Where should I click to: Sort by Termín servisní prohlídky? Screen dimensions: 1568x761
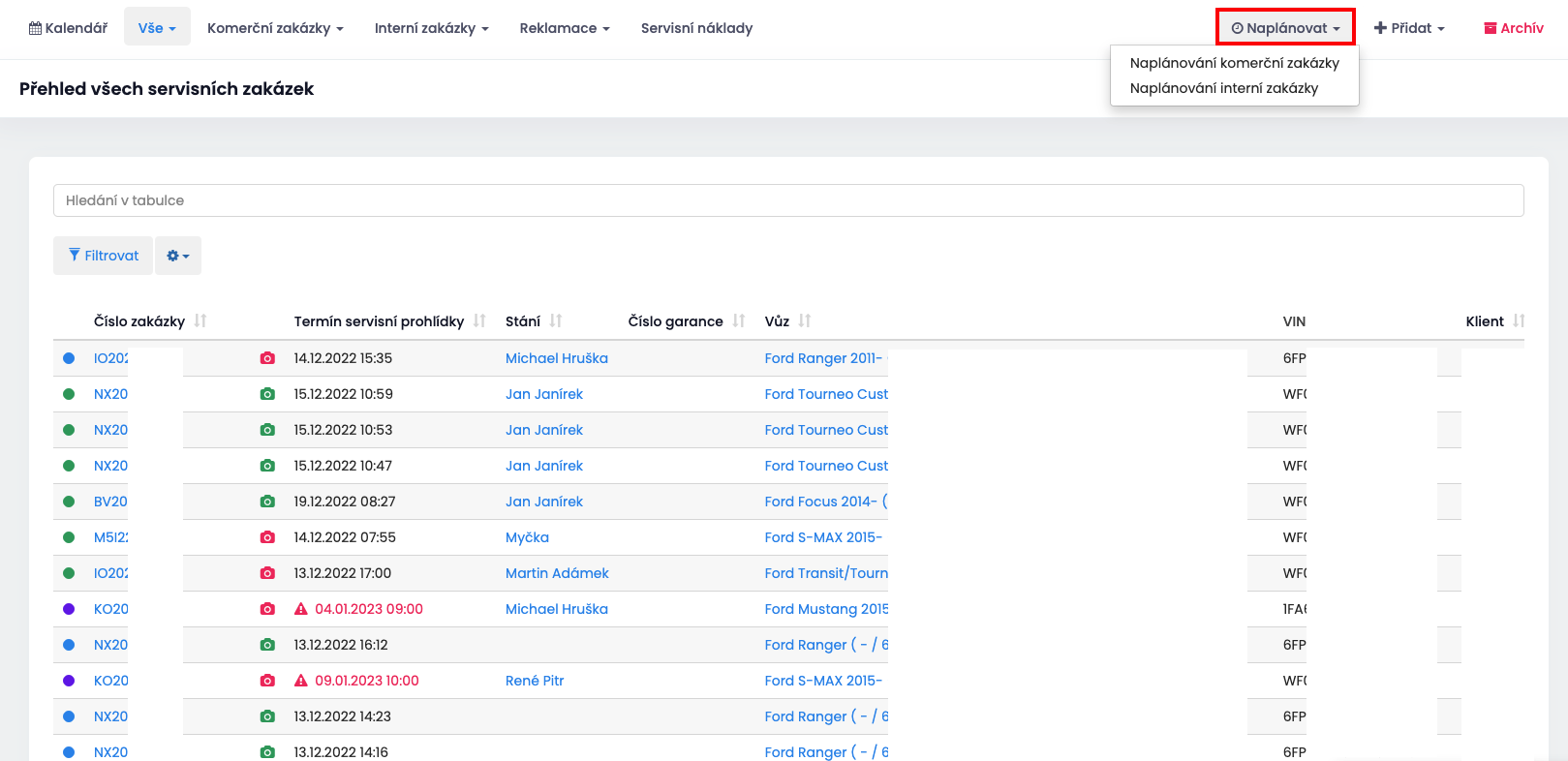(x=390, y=321)
